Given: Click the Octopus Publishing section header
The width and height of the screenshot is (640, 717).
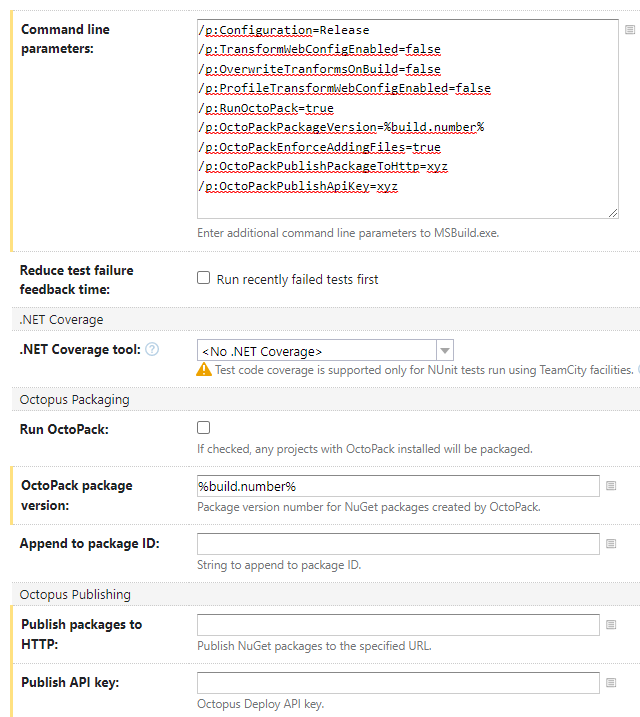Looking at the screenshot, I should click(x=75, y=594).
